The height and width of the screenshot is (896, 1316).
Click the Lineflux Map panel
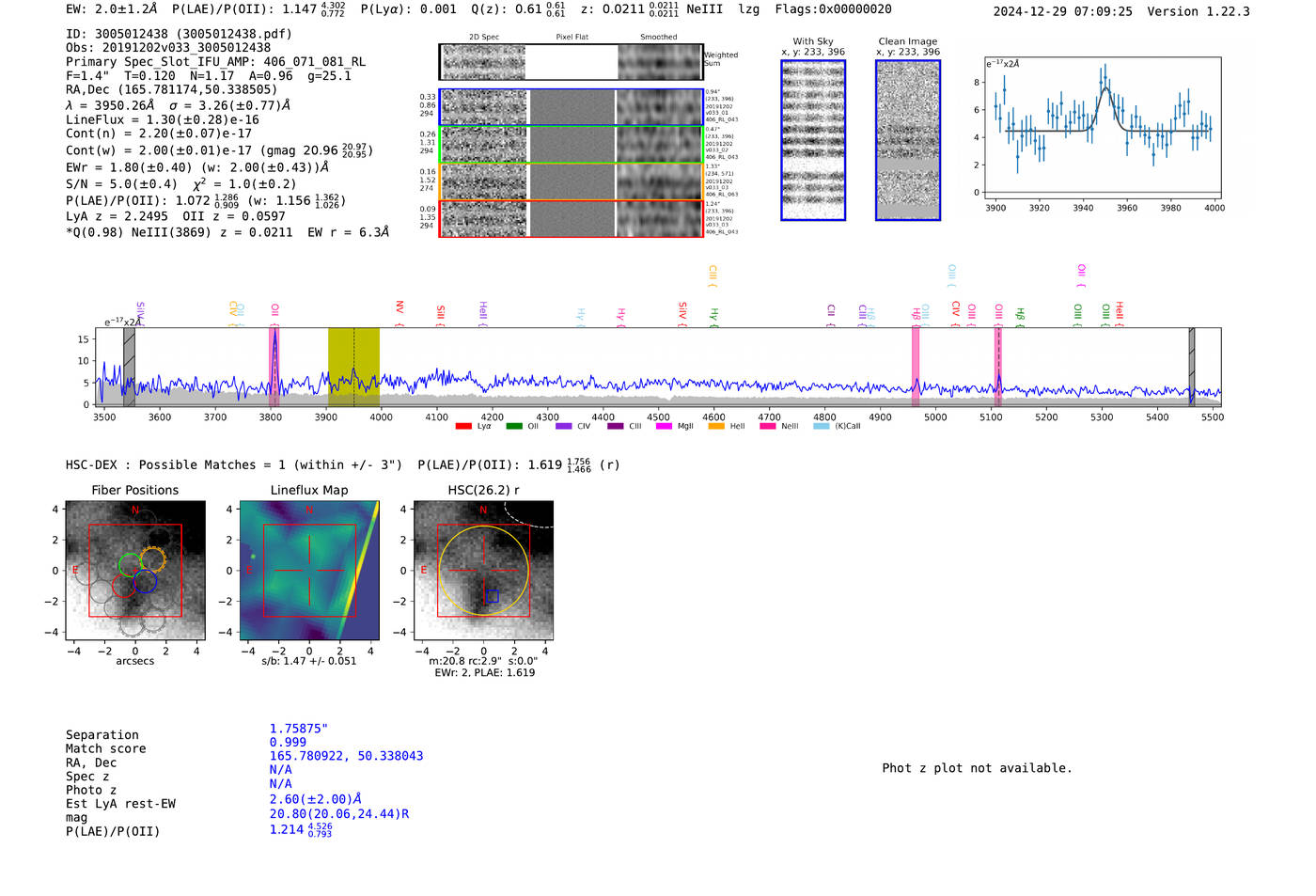click(x=309, y=571)
